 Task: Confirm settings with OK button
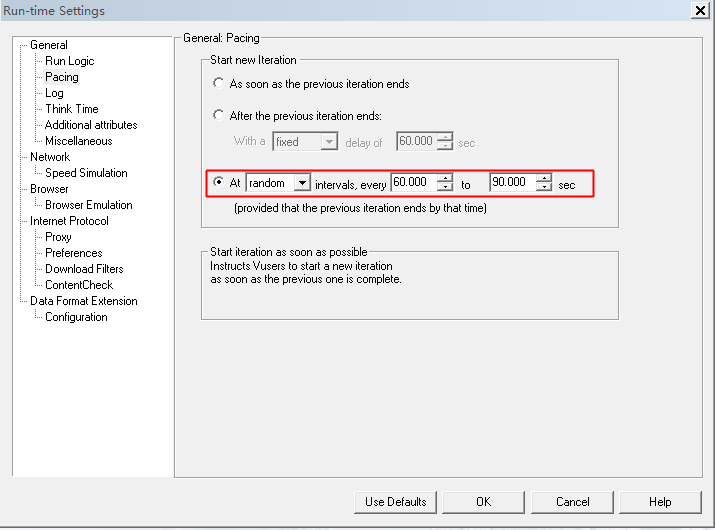point(483,502)
